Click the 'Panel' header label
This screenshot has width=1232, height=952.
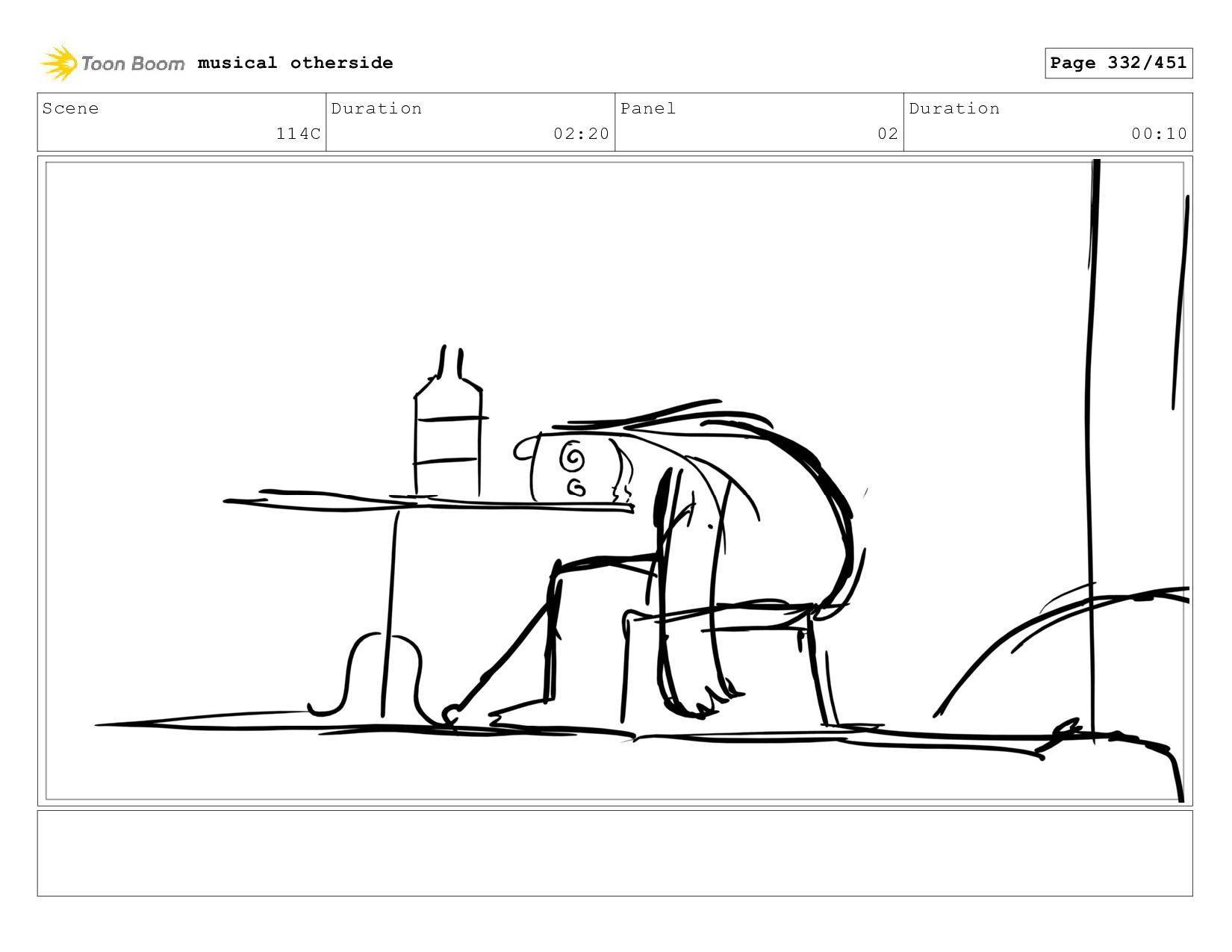click(648, 108)
